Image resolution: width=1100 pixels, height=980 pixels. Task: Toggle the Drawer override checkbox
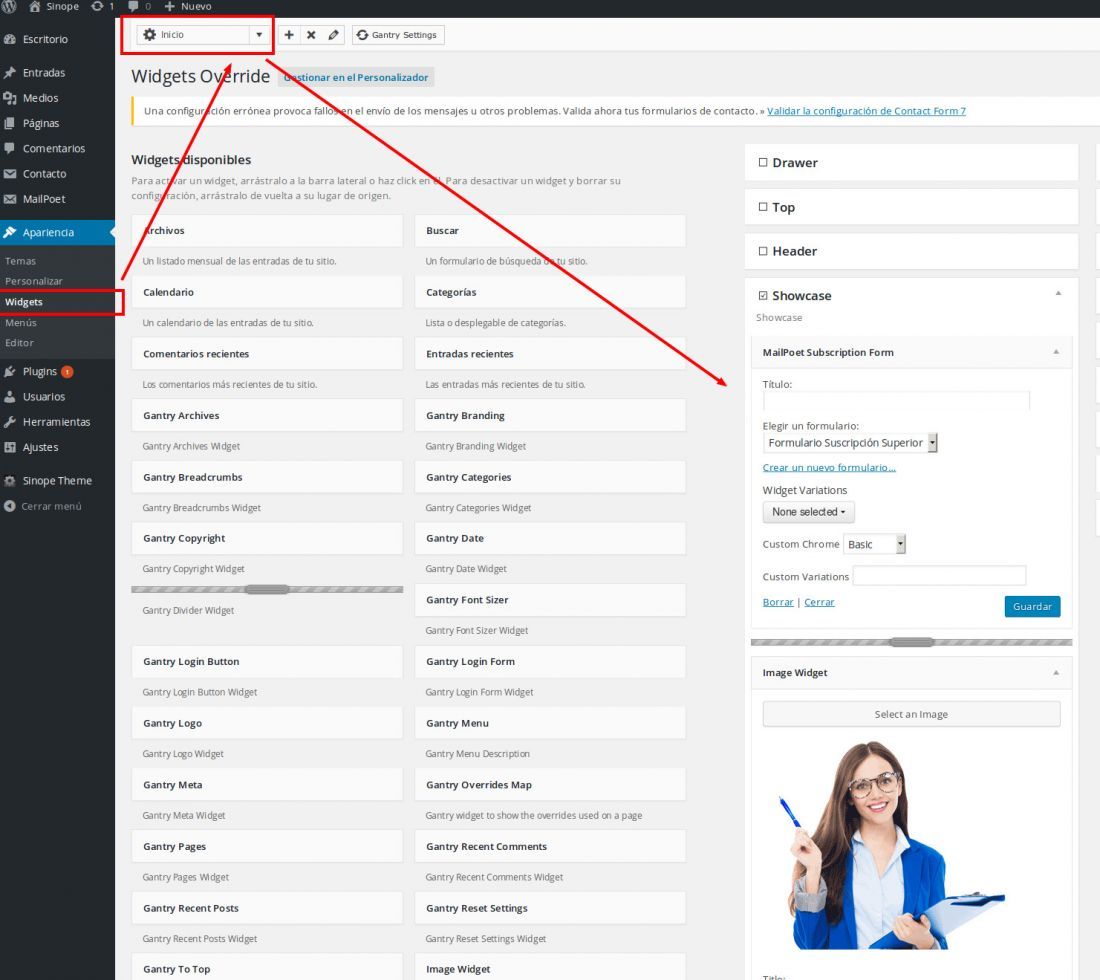point(763,163)
